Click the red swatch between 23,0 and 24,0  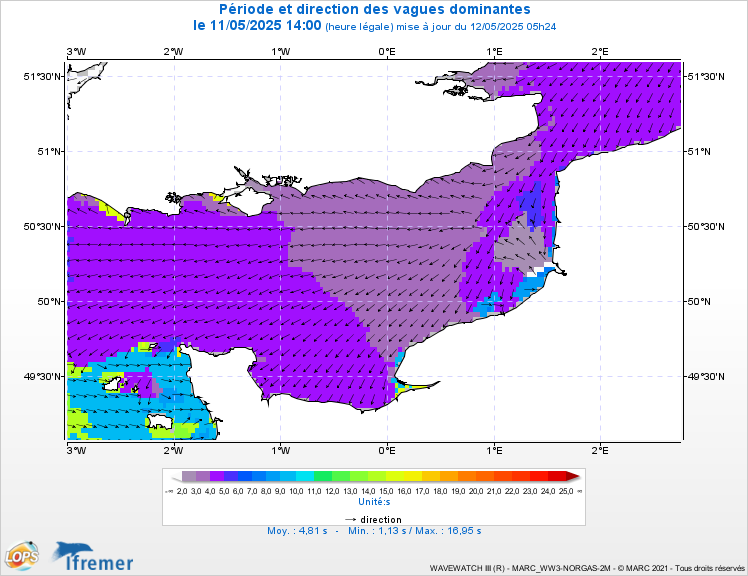539,476
